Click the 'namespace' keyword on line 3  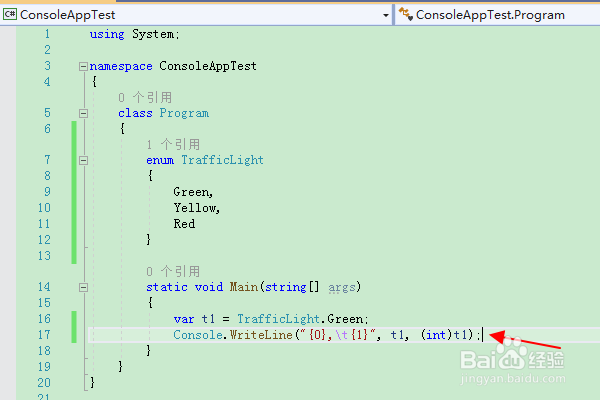pos(121,66)
